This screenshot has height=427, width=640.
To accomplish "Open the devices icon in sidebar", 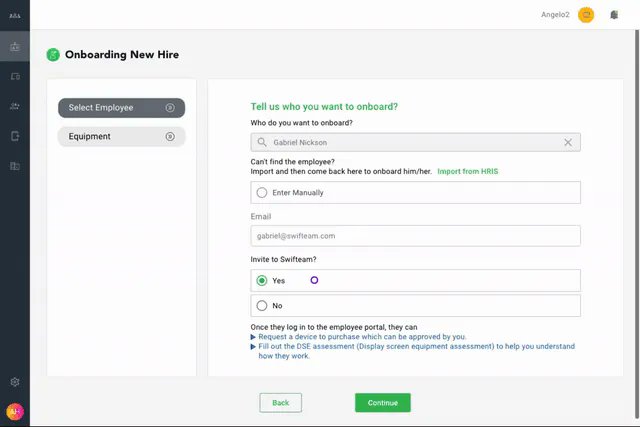I will point(15,76).
